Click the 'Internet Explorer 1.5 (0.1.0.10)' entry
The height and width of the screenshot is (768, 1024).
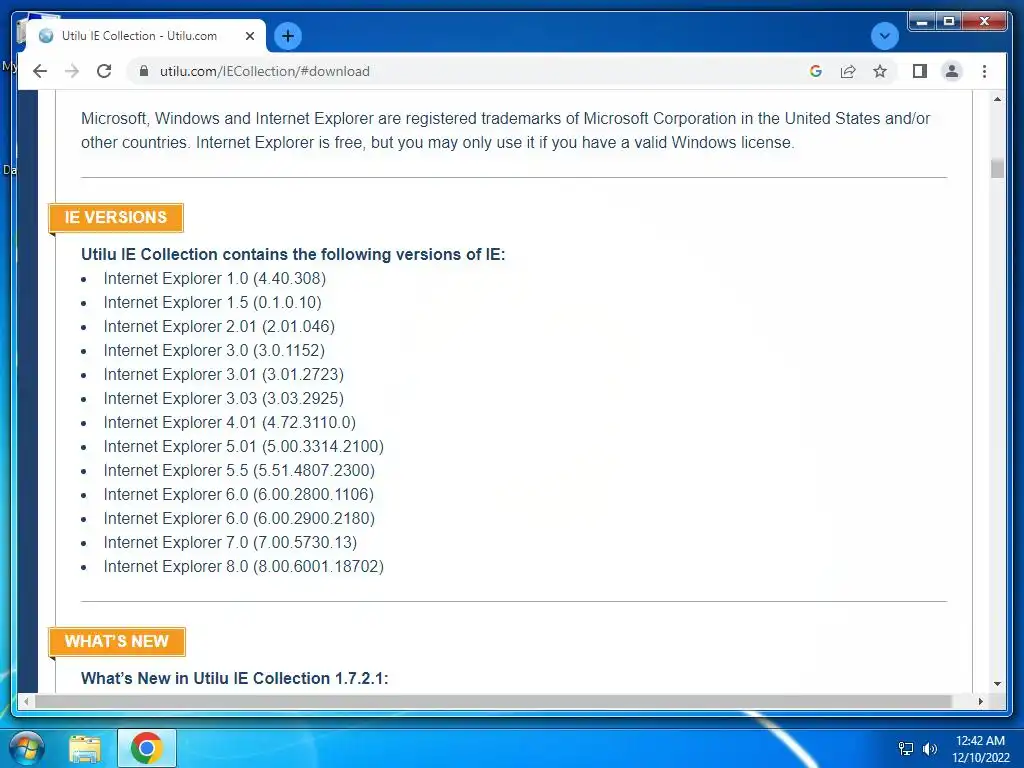(212, 302)
